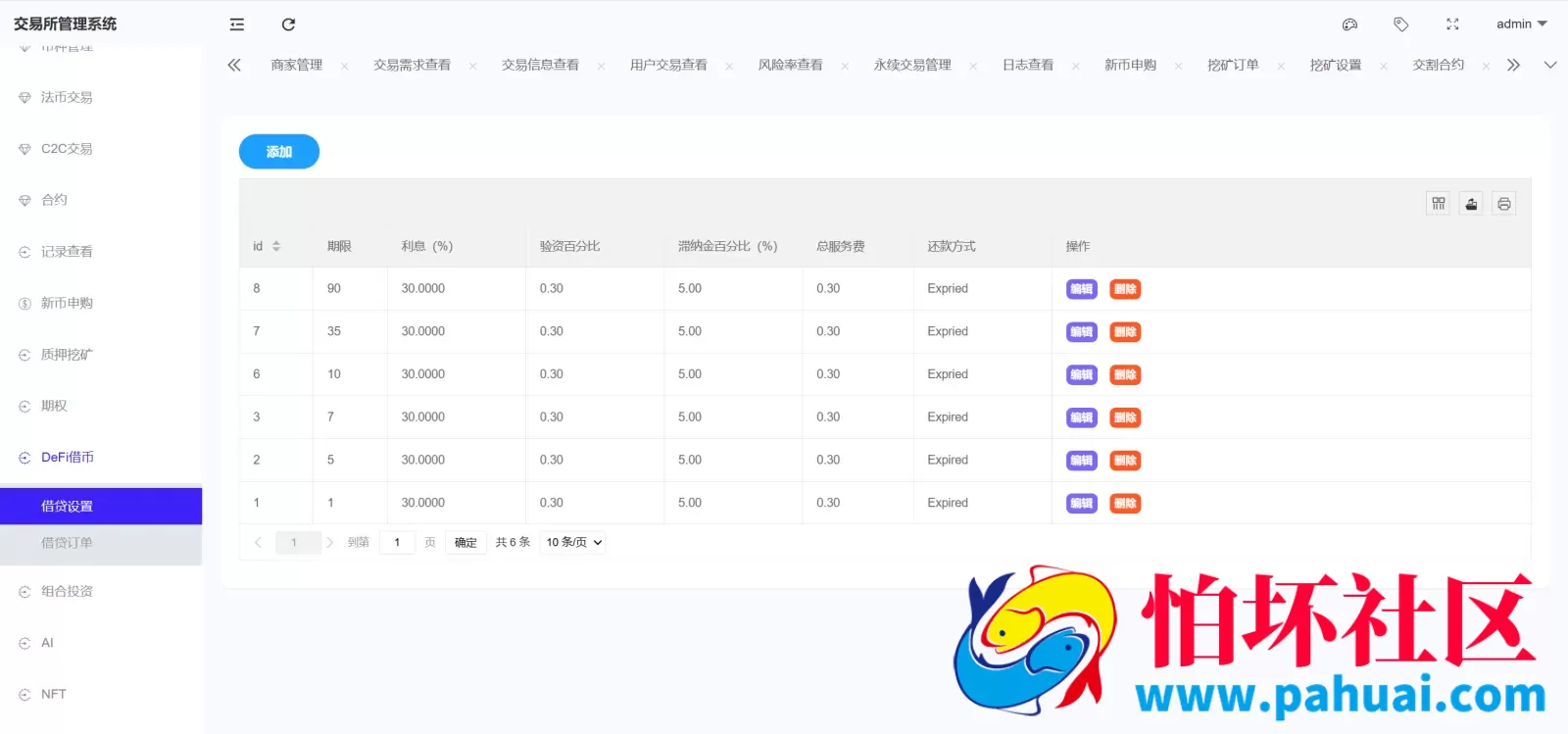Viewport: 1568px width, 734px height.
Task: Select 借贷设置 in the sidebar
Action: click(101, 507)
